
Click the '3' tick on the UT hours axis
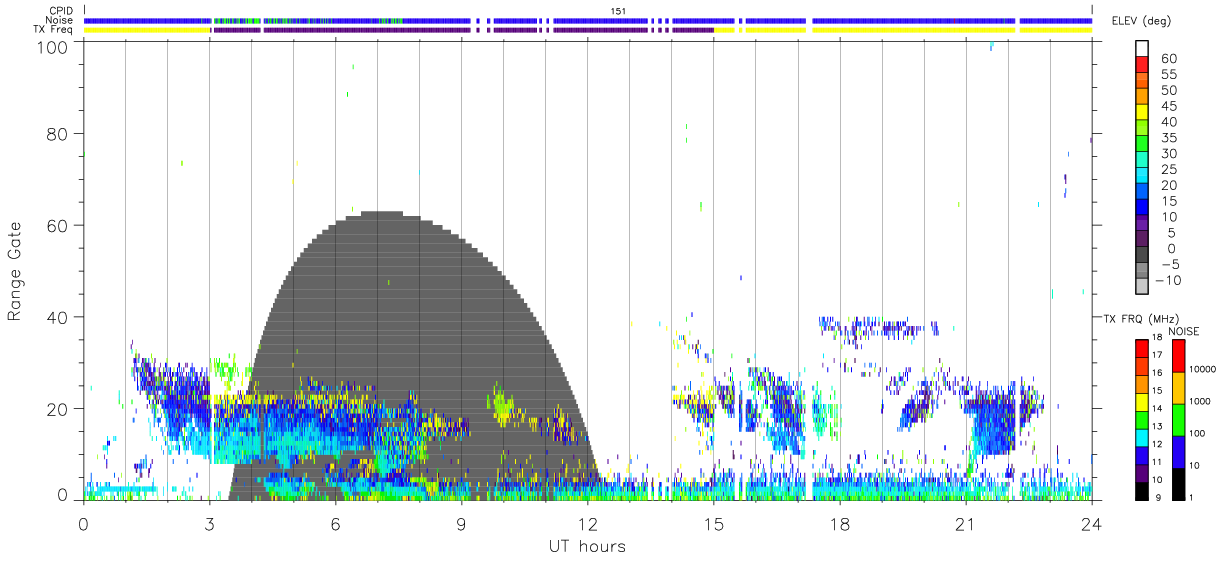(209, 524)
